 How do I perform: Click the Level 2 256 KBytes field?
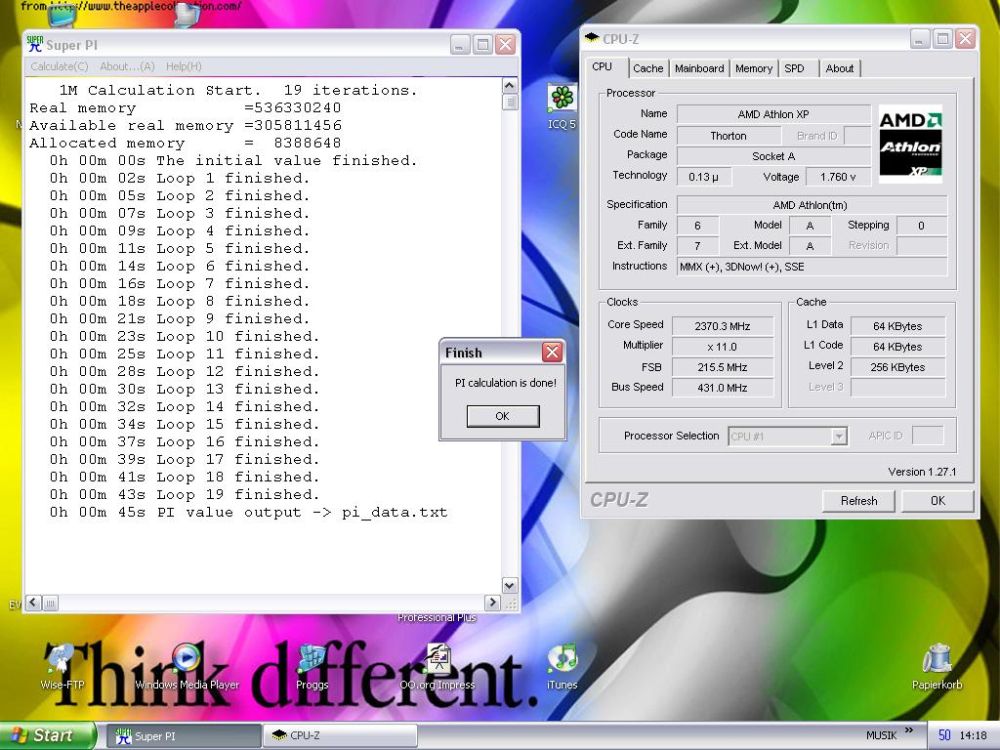point(897,367)
